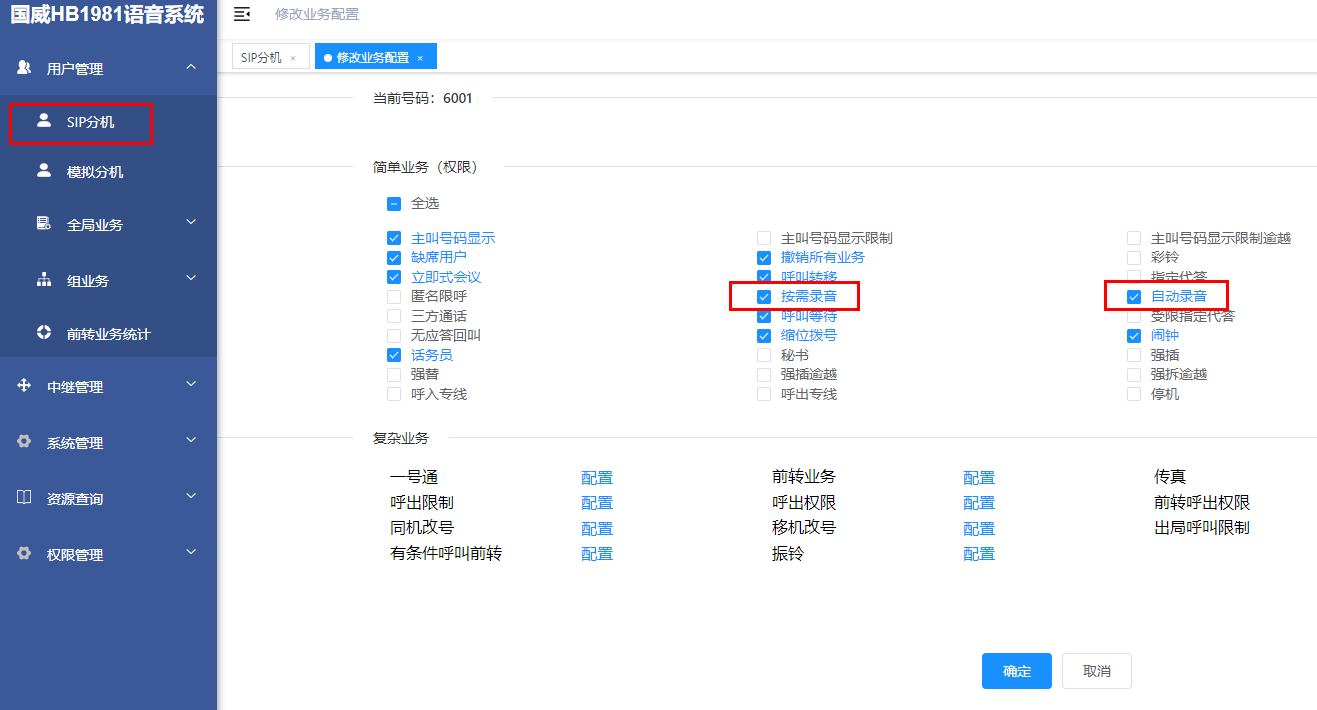The image size is (1317, 710).
Task: Click the hamburger menu icon beside 修改业务配置
Action: pyautogui.click(x=241, y=14)
